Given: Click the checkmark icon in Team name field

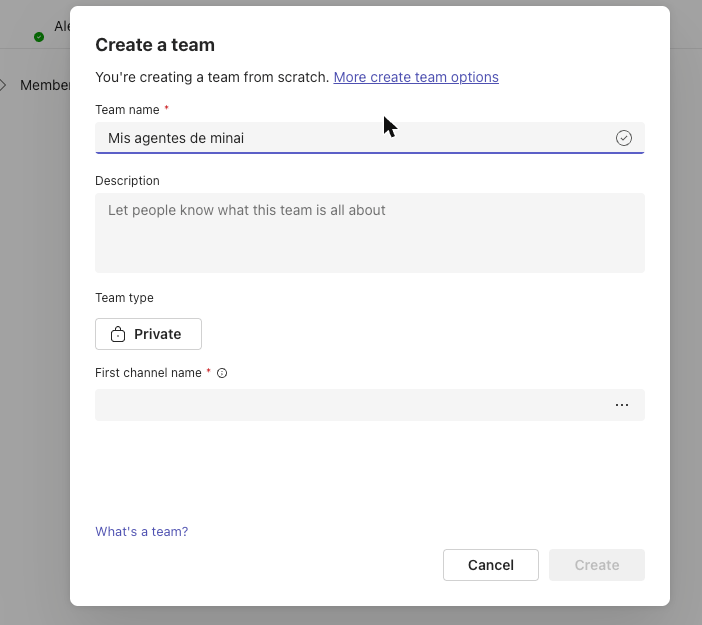Looking at the screenshot, I should pyautogui.click(x=624, y=138).
